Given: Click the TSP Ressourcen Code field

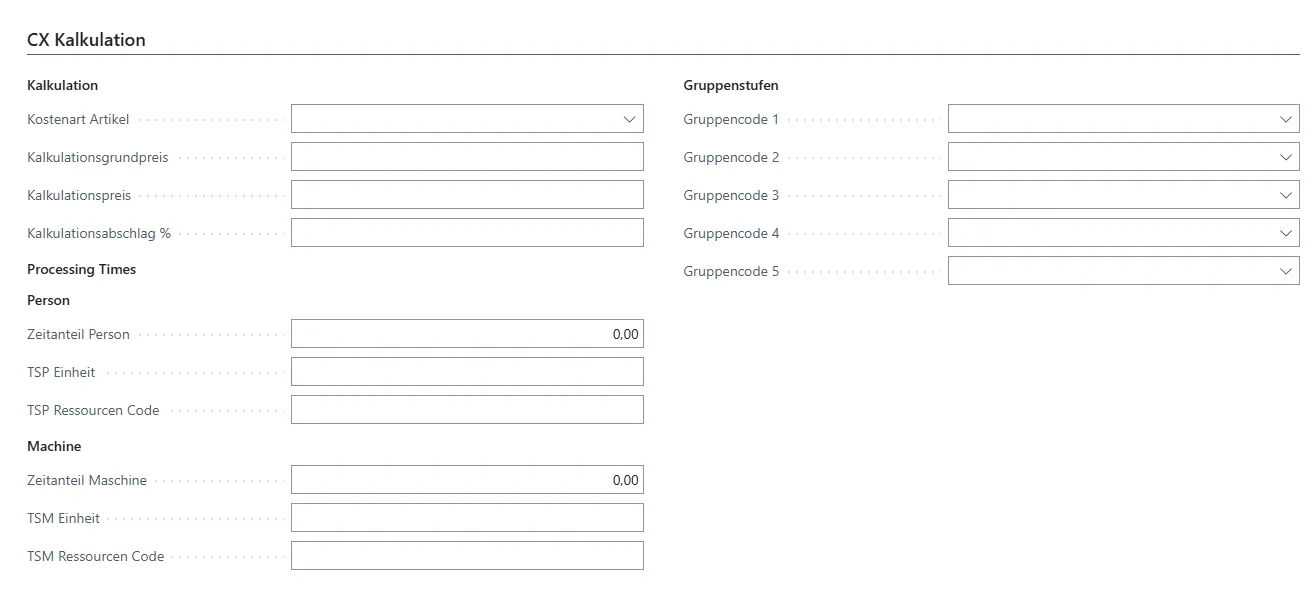Looking at the screenshot, I should click(467, 410).
